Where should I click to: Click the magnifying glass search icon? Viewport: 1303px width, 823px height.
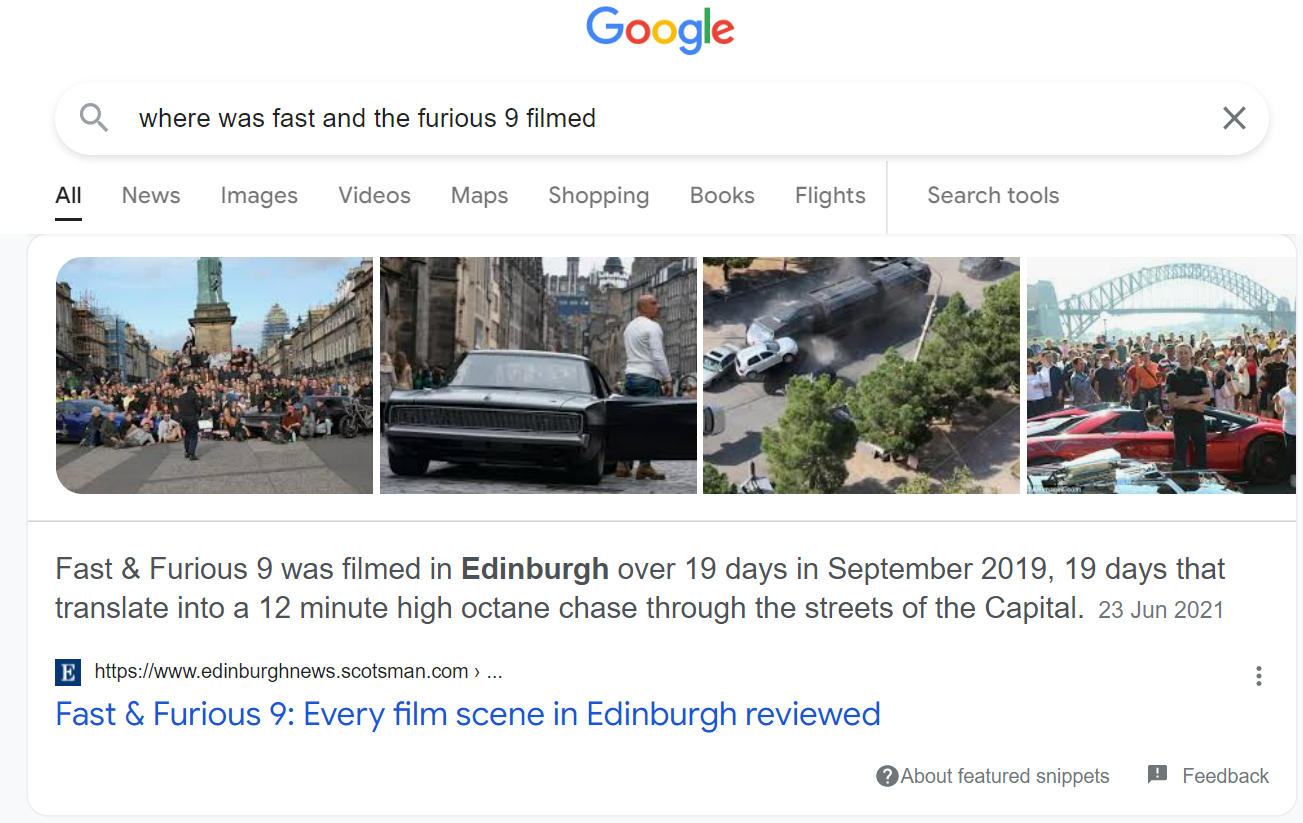94,118
